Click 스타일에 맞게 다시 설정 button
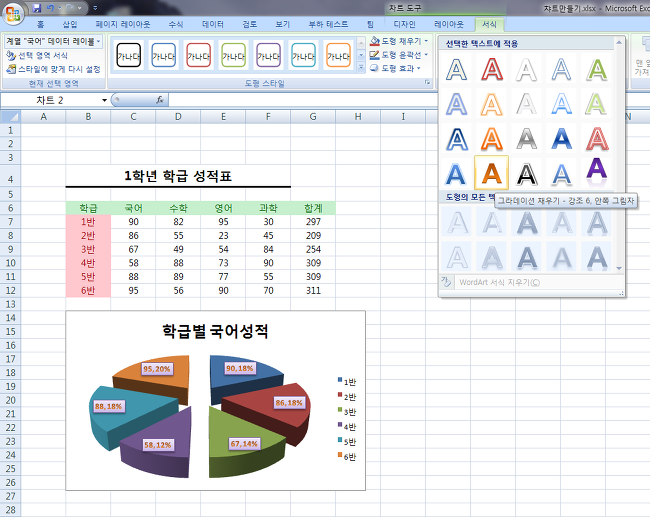Image resolution: width=650 pixels, height=517 pixels. pos(53,69)
